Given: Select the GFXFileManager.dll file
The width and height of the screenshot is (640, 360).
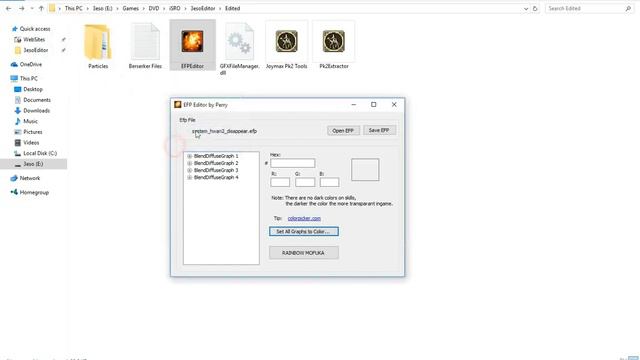Looking at the screenshot, I should [x=240, y=48].
